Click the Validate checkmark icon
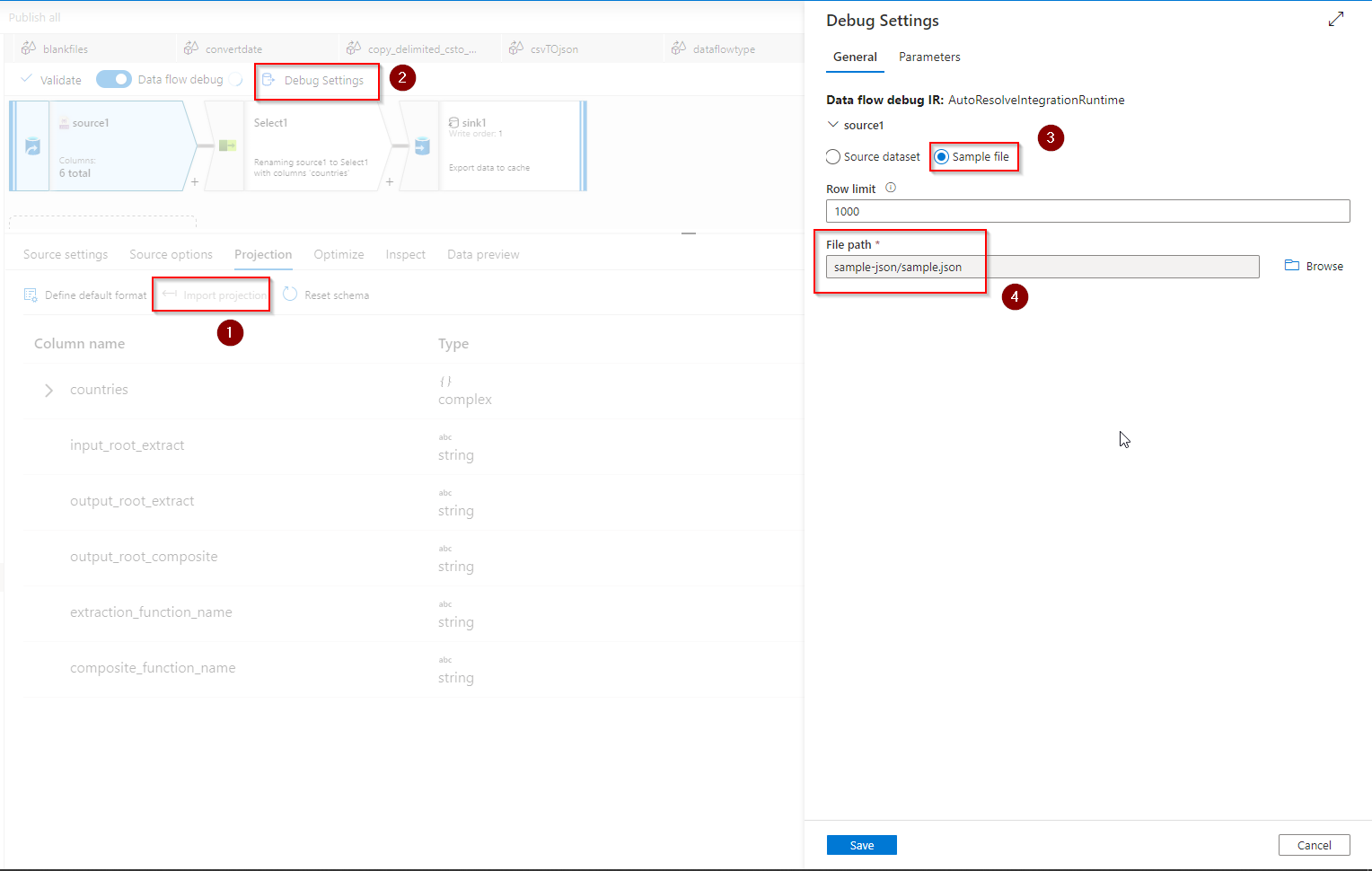The width and height of the screenshot is (1372, 871). pos(27,79)
